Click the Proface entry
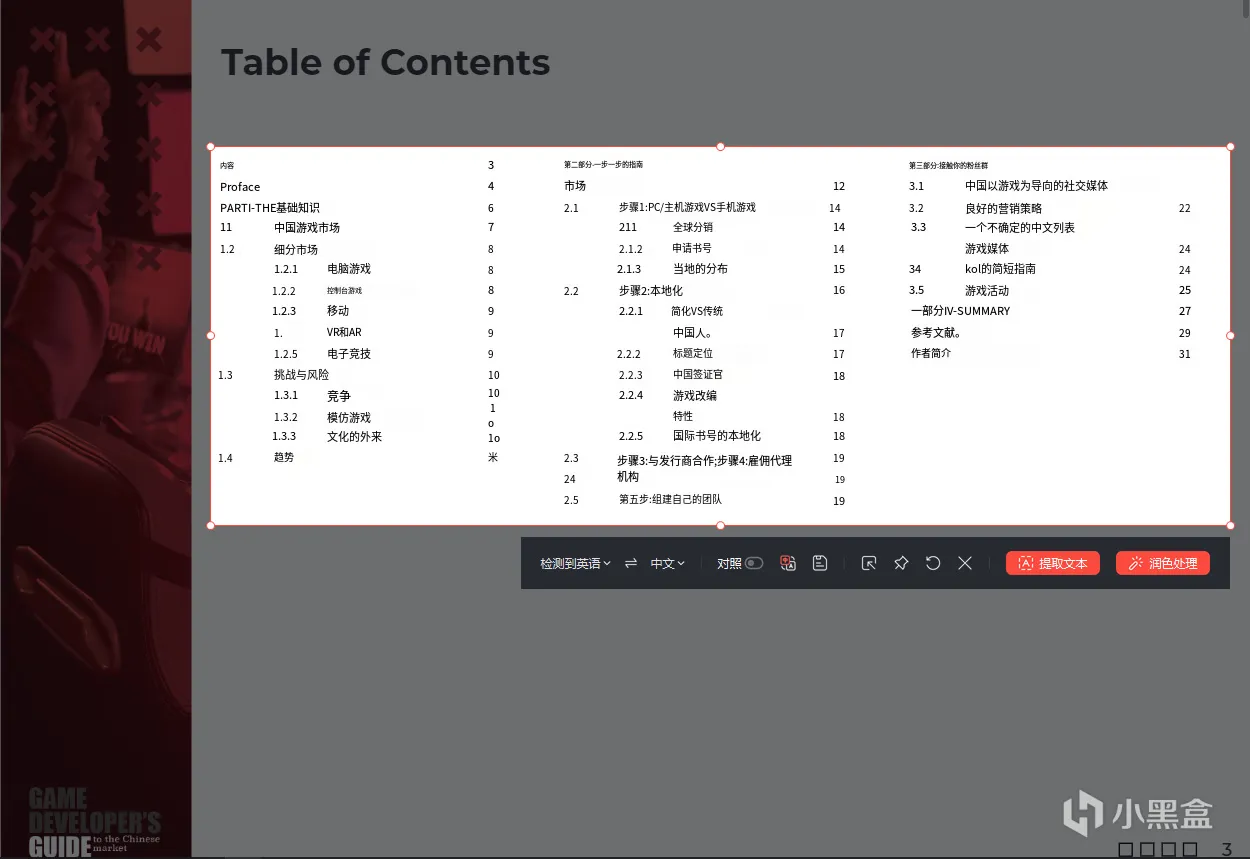This screenshot has width=1250, height=859. [x=240, y=187]
